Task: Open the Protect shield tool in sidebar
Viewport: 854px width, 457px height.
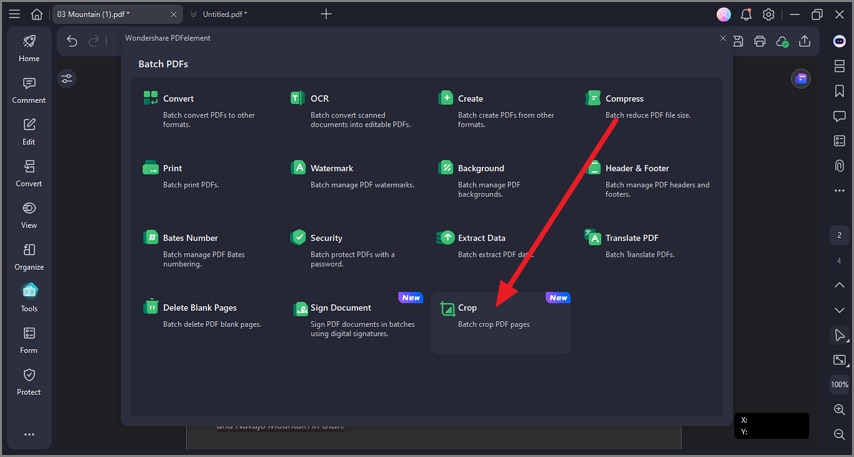Action: 29,382
